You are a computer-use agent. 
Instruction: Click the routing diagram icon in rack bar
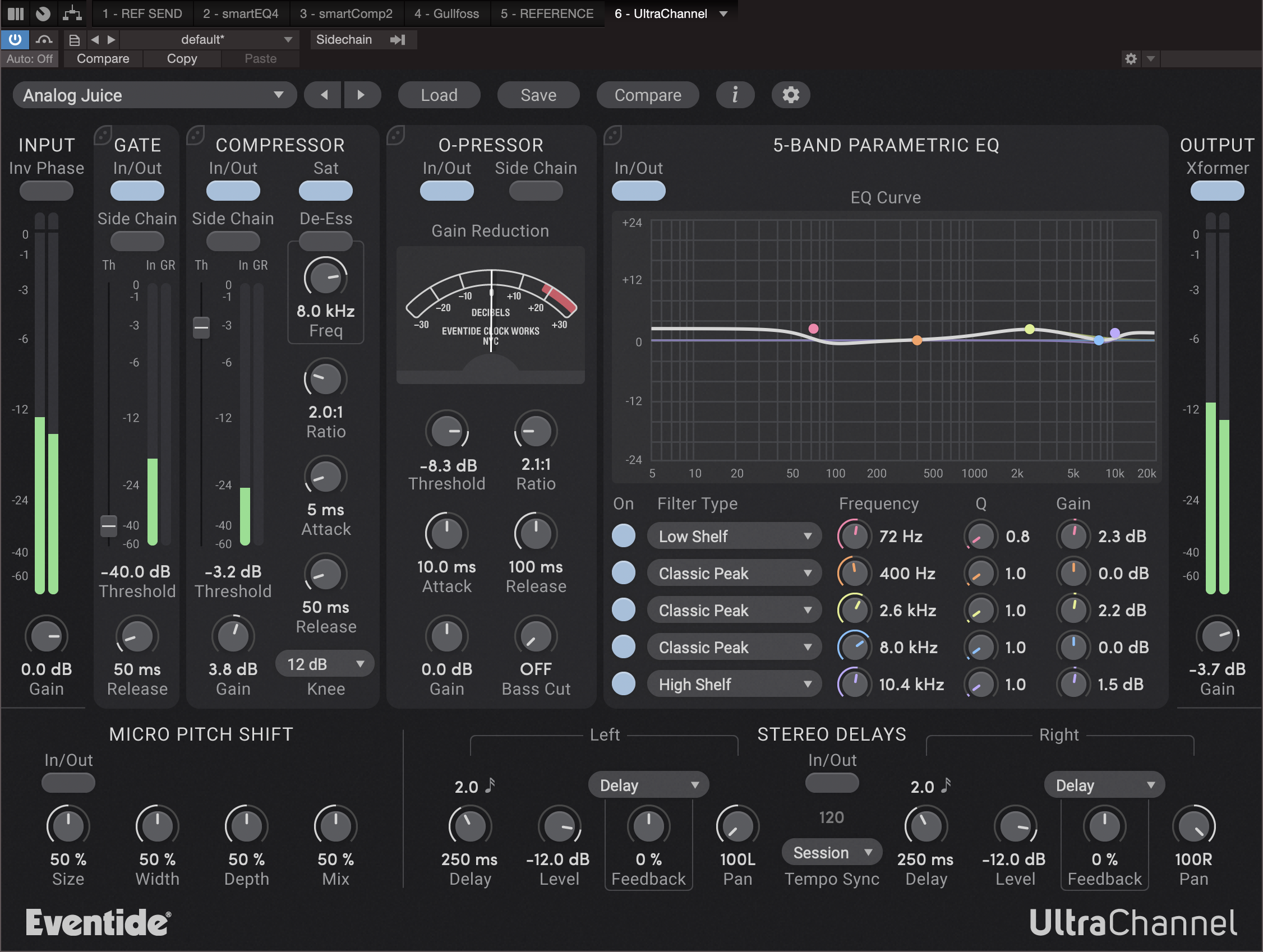(72, 13)
